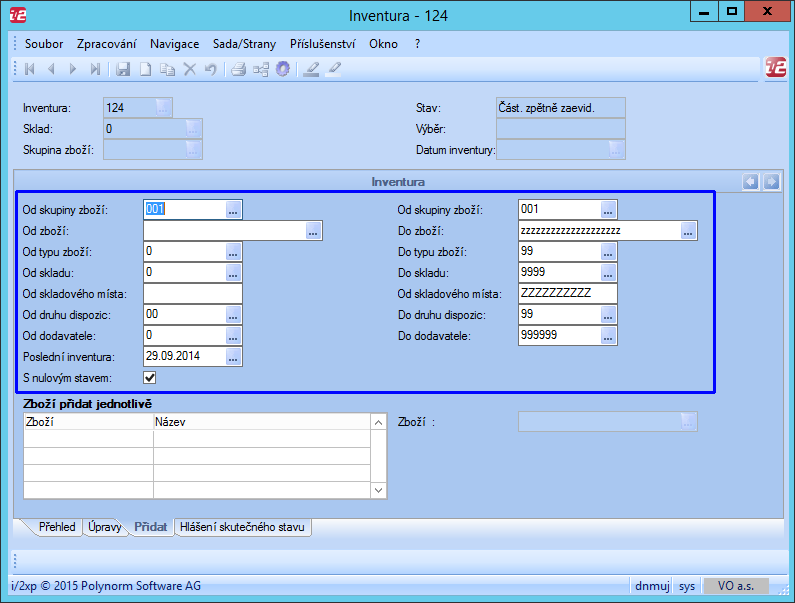The height and width of the screenshot is (603, 795).
Task: Open the Soubor menu
Action: 44,44
